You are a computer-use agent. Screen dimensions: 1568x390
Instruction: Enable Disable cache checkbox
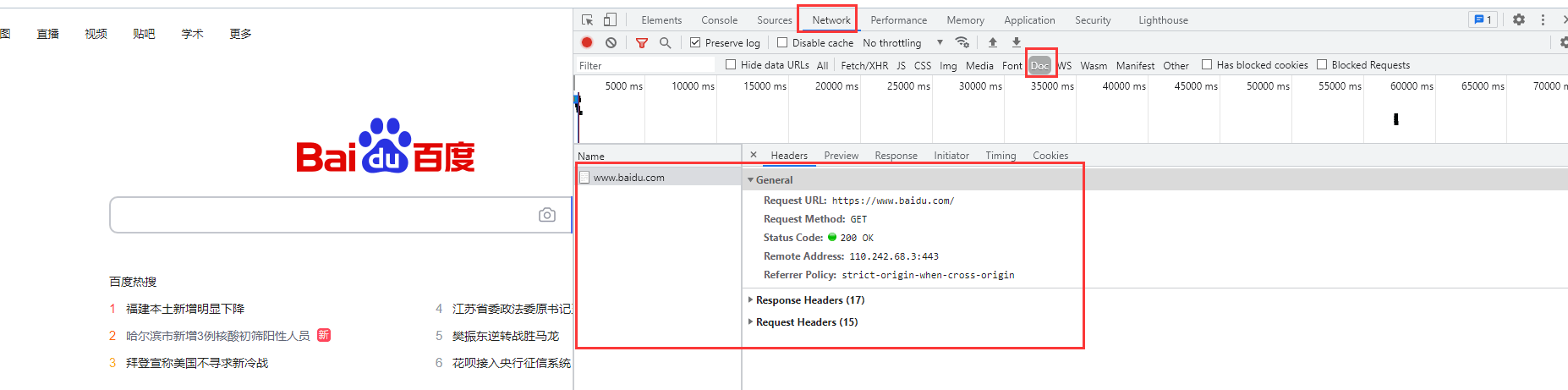[782, 42]
